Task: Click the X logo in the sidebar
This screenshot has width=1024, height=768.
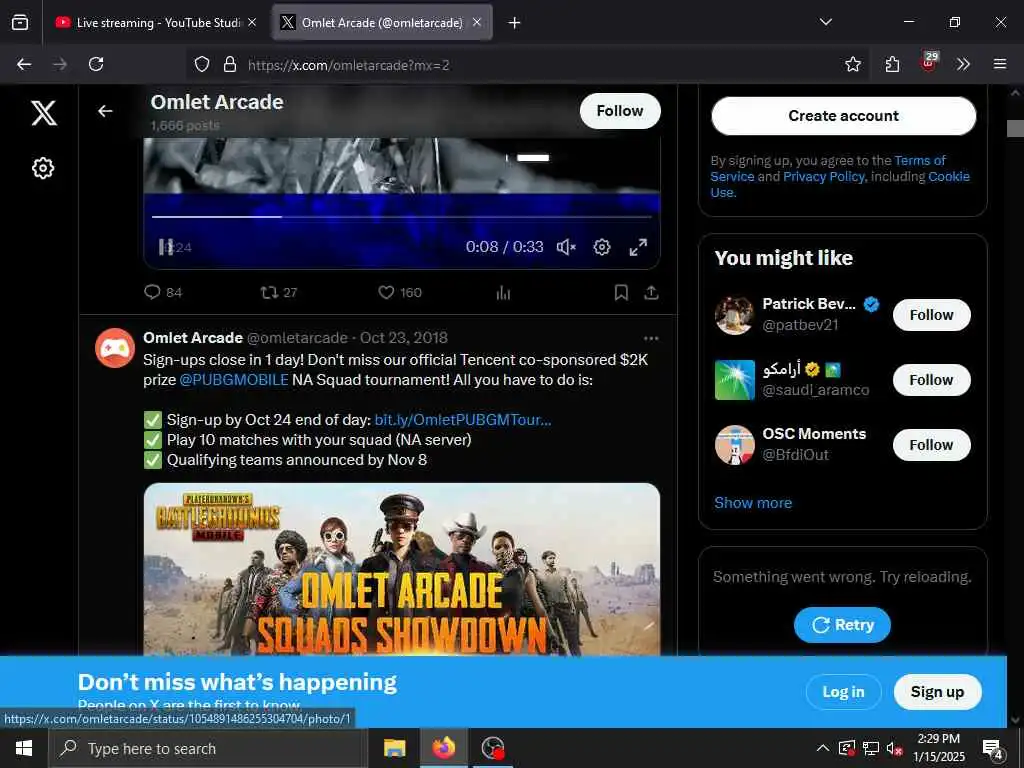Action: pyautogui.click(x=44, y=113)
